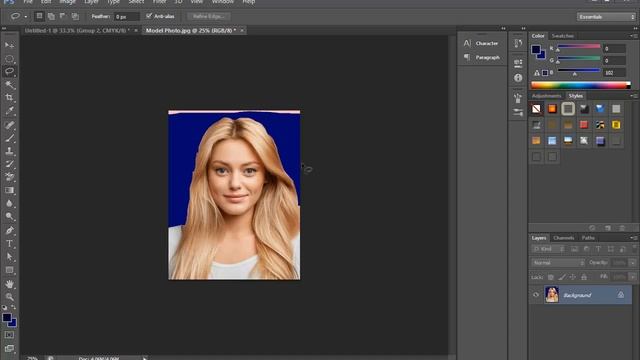The image size is (640, 360).
Task: Toggle Lock transparent pixels
Action: click(x=551, y=277)
